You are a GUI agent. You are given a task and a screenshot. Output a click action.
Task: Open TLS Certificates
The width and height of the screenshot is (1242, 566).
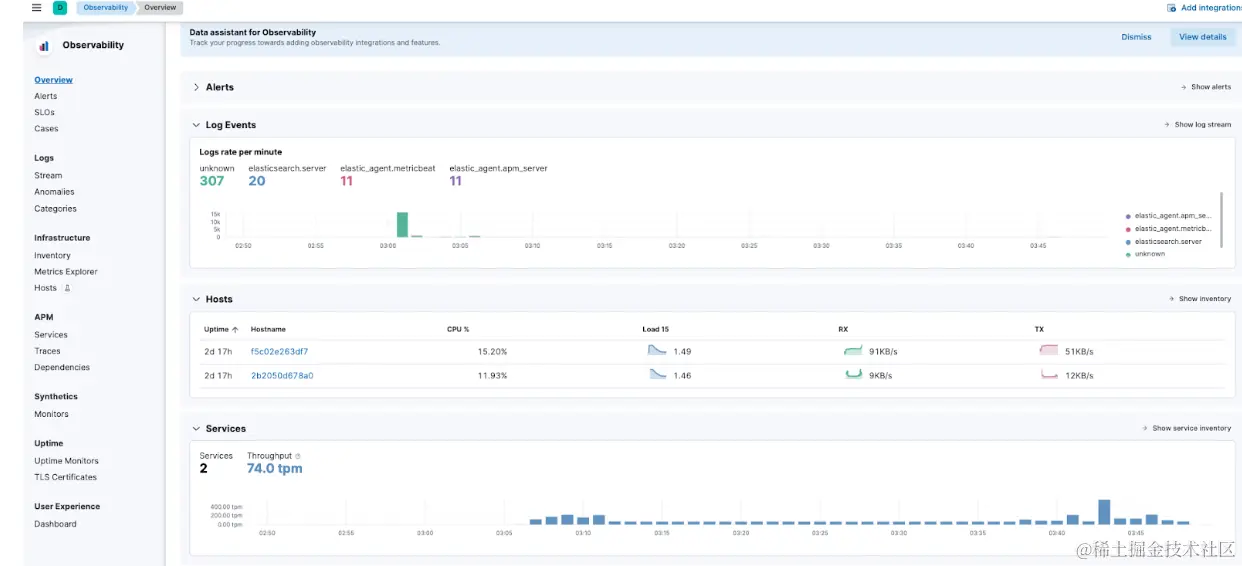65,477
